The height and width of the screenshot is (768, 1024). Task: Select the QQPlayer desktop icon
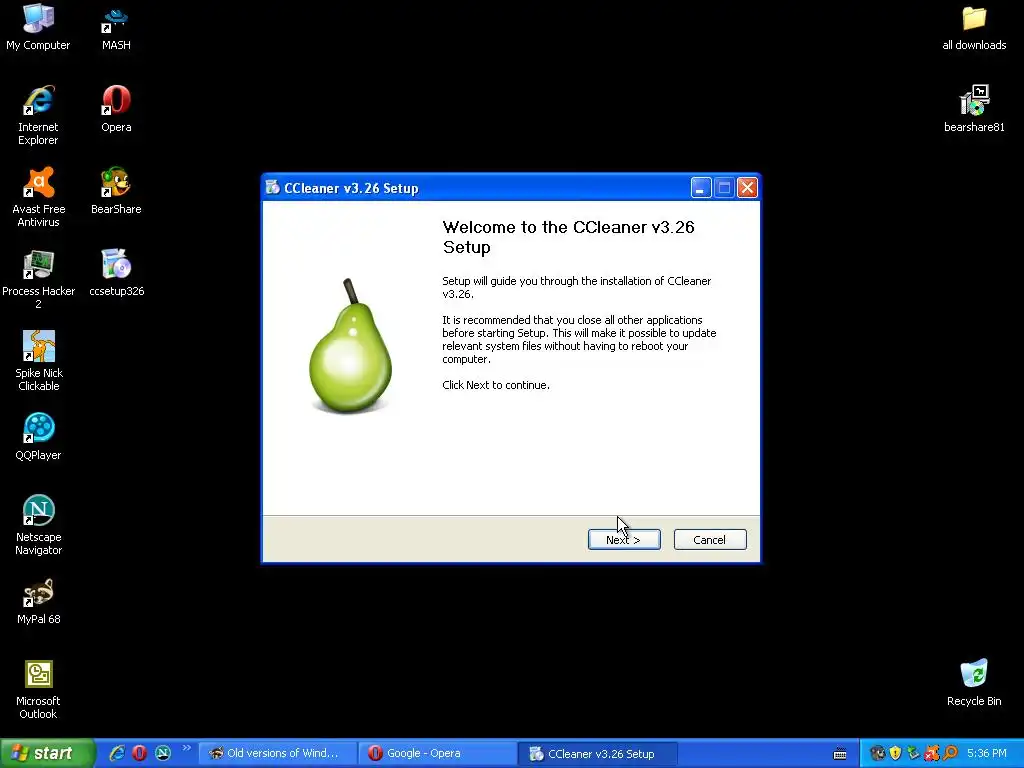[x=39, y=438]
